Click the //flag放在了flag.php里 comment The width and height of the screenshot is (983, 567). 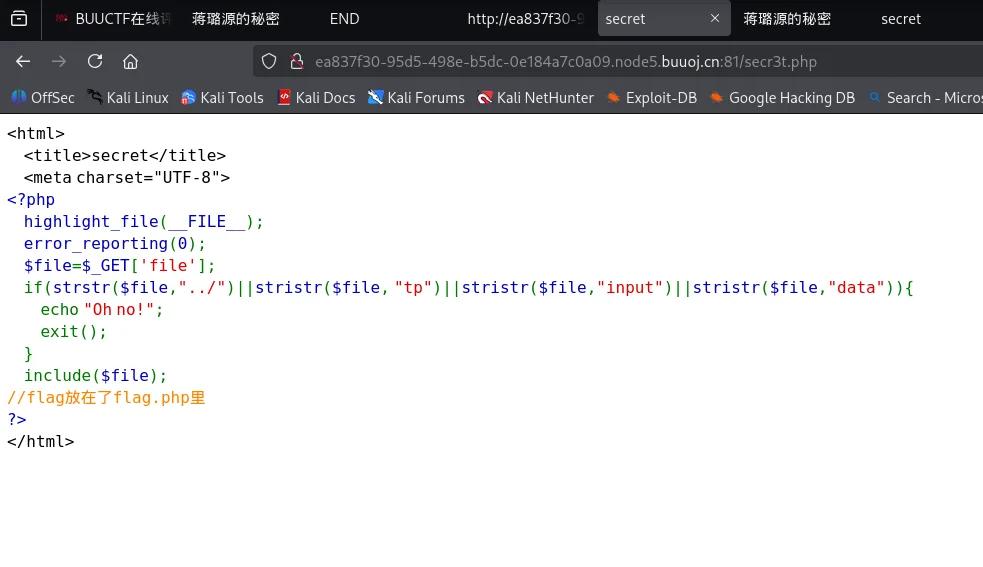[x=106, y=398]
